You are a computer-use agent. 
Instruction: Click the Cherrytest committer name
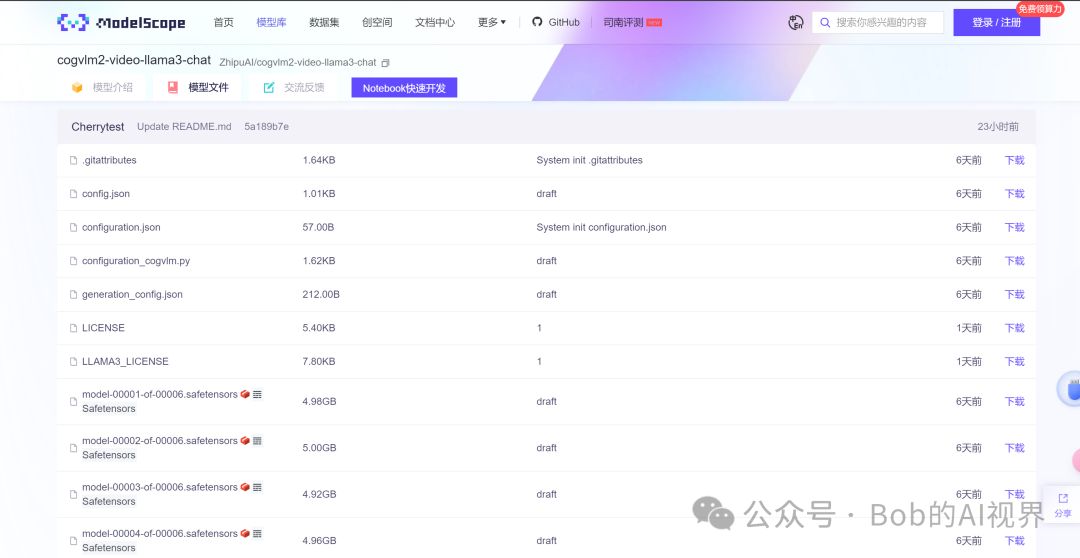[x=98, y=127]
